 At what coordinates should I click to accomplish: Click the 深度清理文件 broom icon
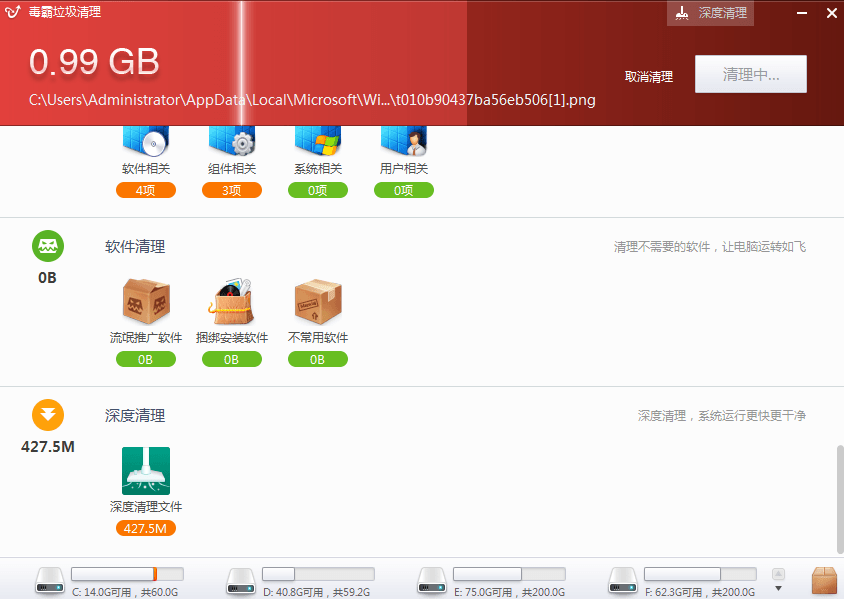(x=146, y=470)
